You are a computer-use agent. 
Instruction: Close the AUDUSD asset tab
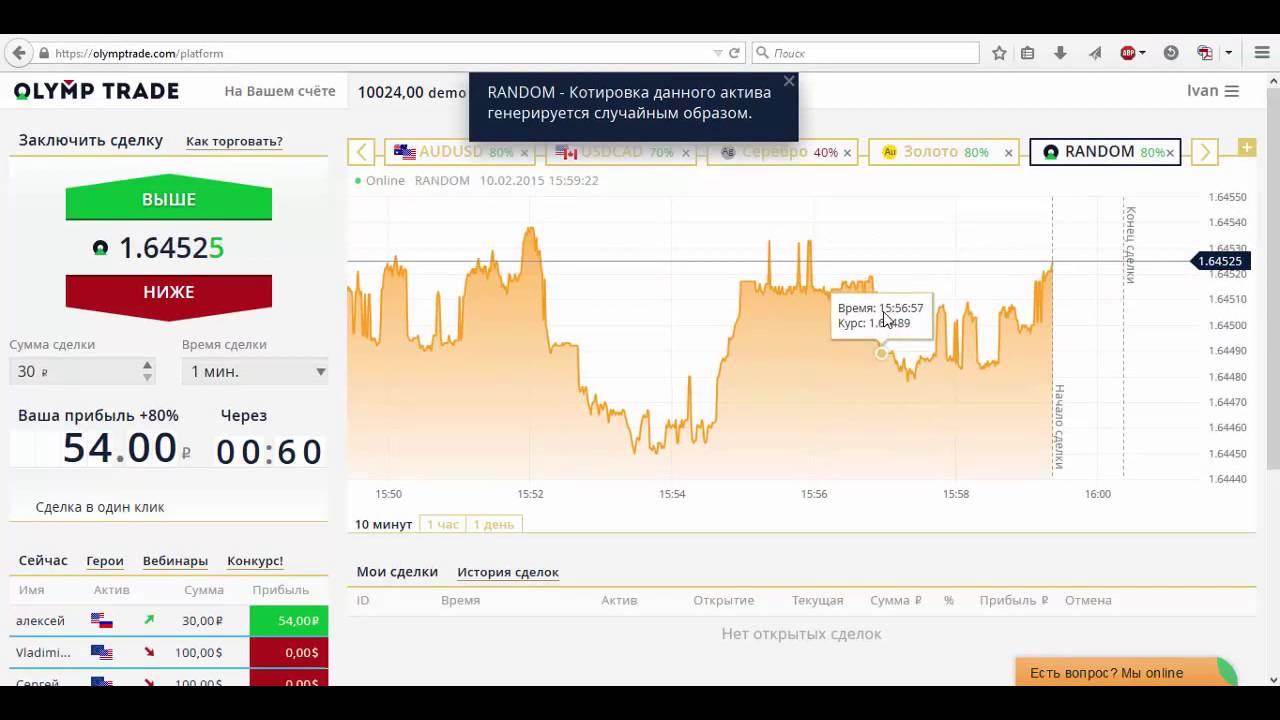(x=524, y=153)
